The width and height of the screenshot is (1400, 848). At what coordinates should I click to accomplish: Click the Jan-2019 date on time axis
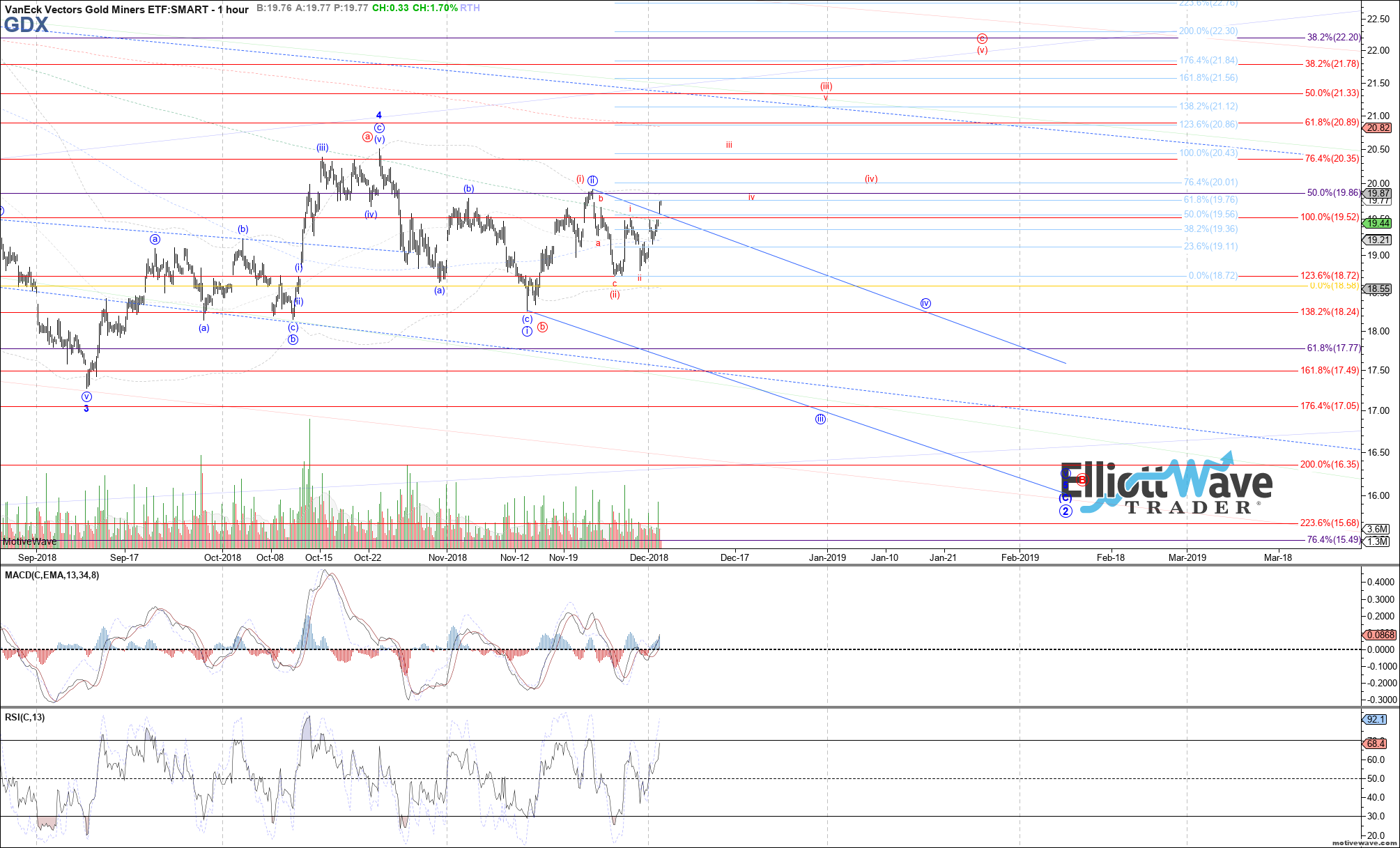pyautogui.click(x=827, y=557)
